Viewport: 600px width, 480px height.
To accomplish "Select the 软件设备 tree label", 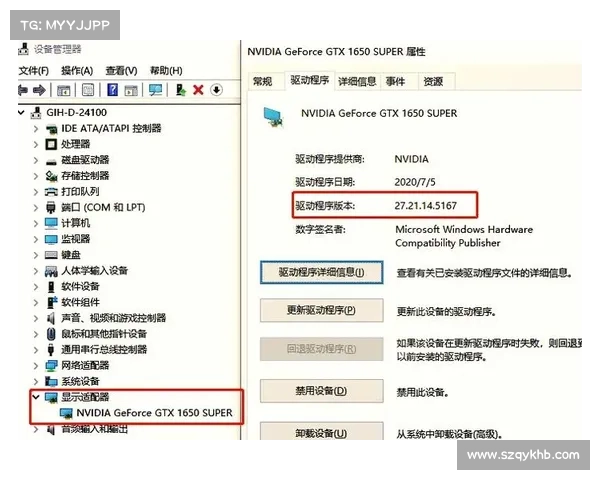I will (80, 287).
